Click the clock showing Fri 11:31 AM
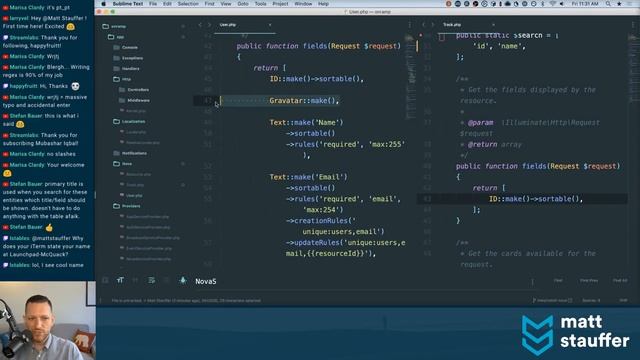 [x=585, y=4]
